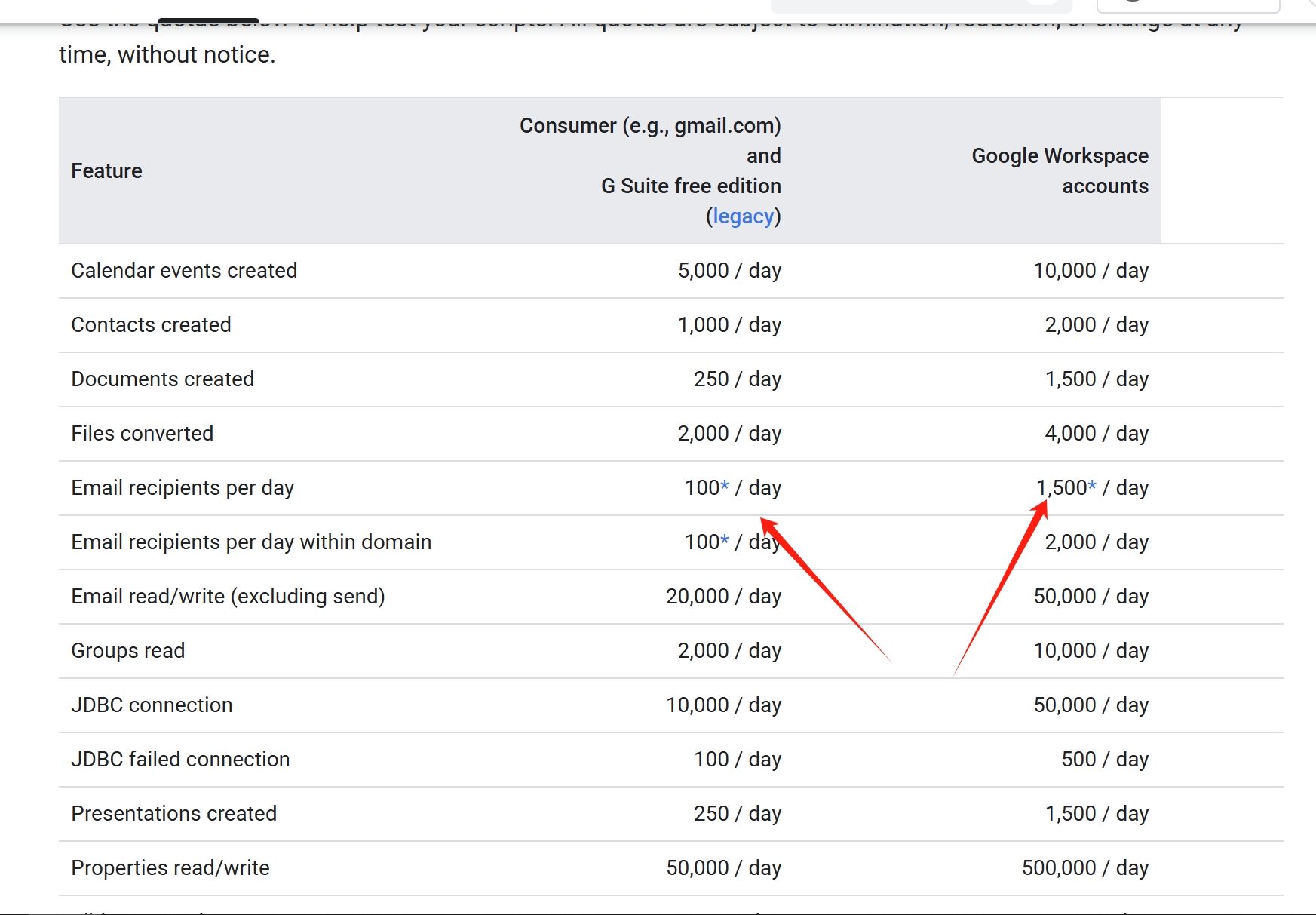The height and width of the screenshot is (915, 1316).
Task: Select the "10,000 / day" Calendar events Workspace value
Action: pos(1091,271)
